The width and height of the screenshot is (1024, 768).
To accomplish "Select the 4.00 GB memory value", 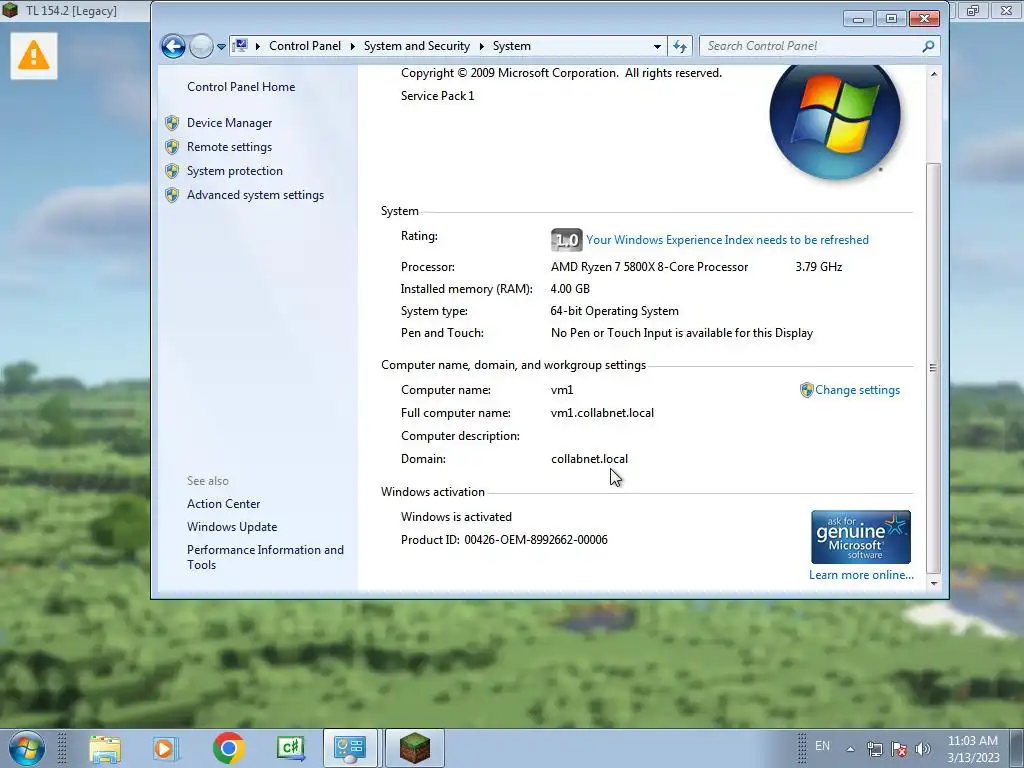I will point(570,289).
